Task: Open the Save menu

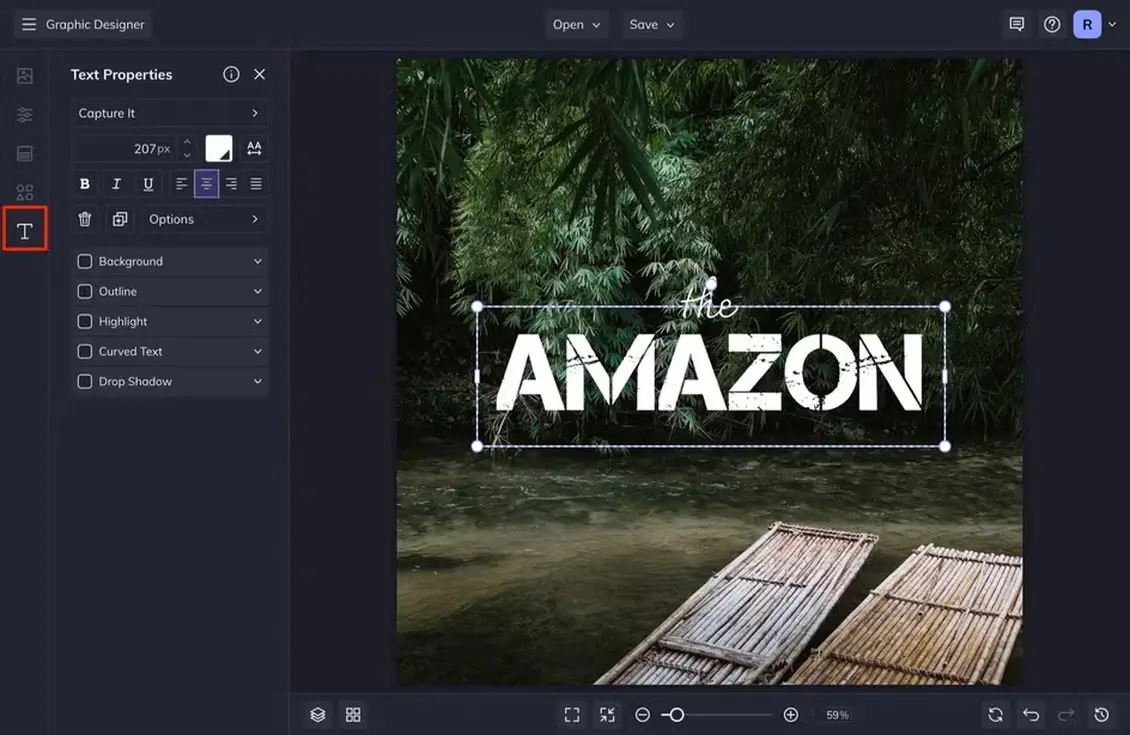Action: point(652,25)
